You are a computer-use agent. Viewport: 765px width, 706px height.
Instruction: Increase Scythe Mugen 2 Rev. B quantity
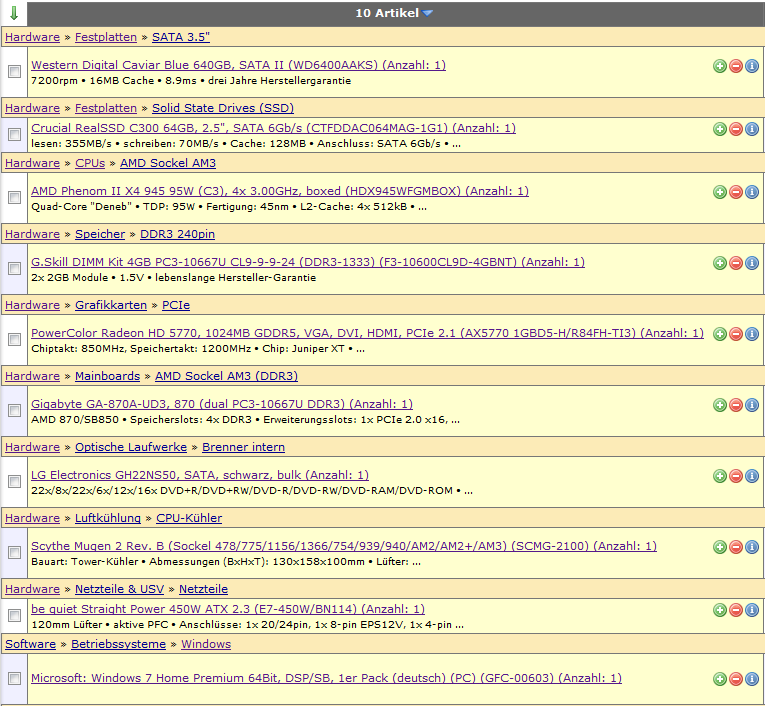coord(720,547)
